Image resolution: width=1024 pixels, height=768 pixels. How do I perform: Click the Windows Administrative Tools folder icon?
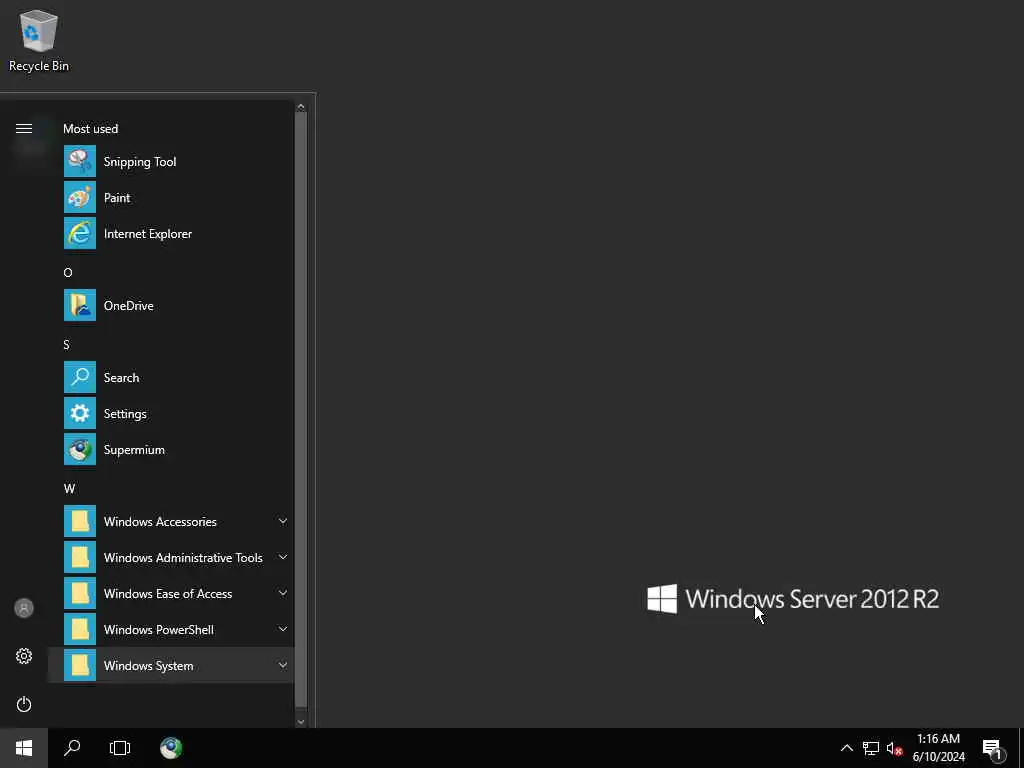pos(80,557)
